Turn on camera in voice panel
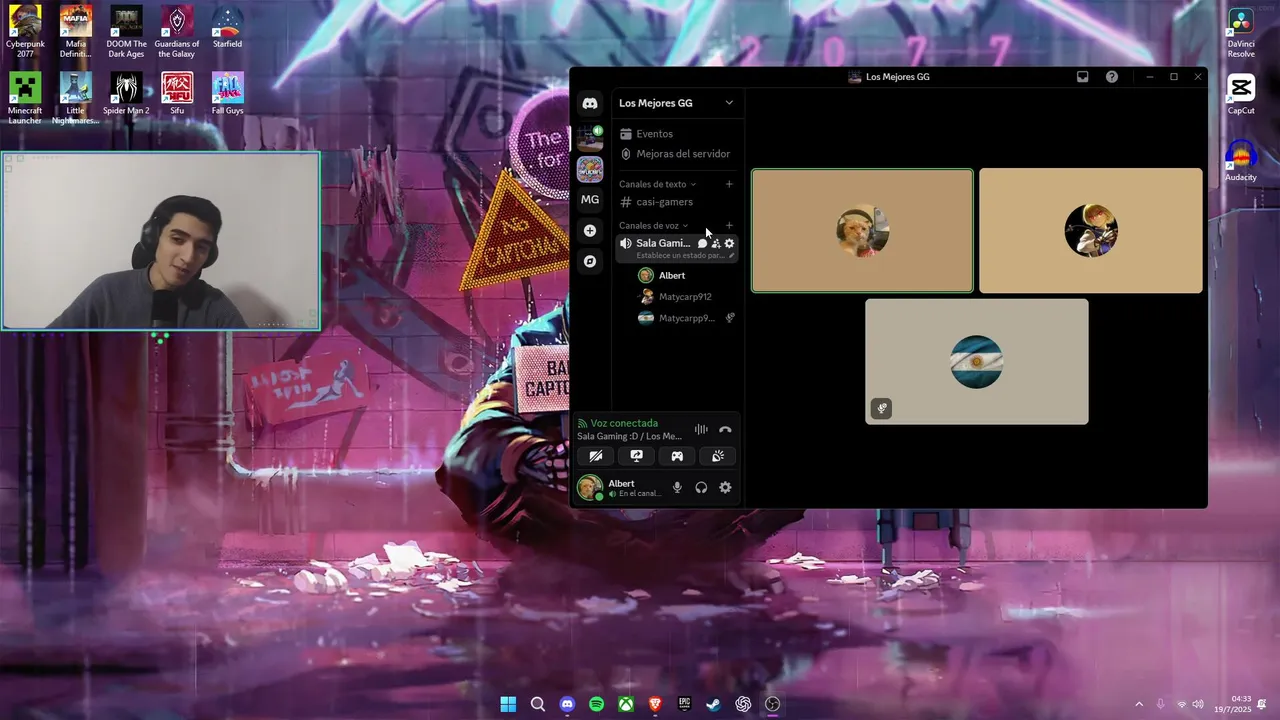Screen dimensions: 1280x720 (x=596, y=456)
